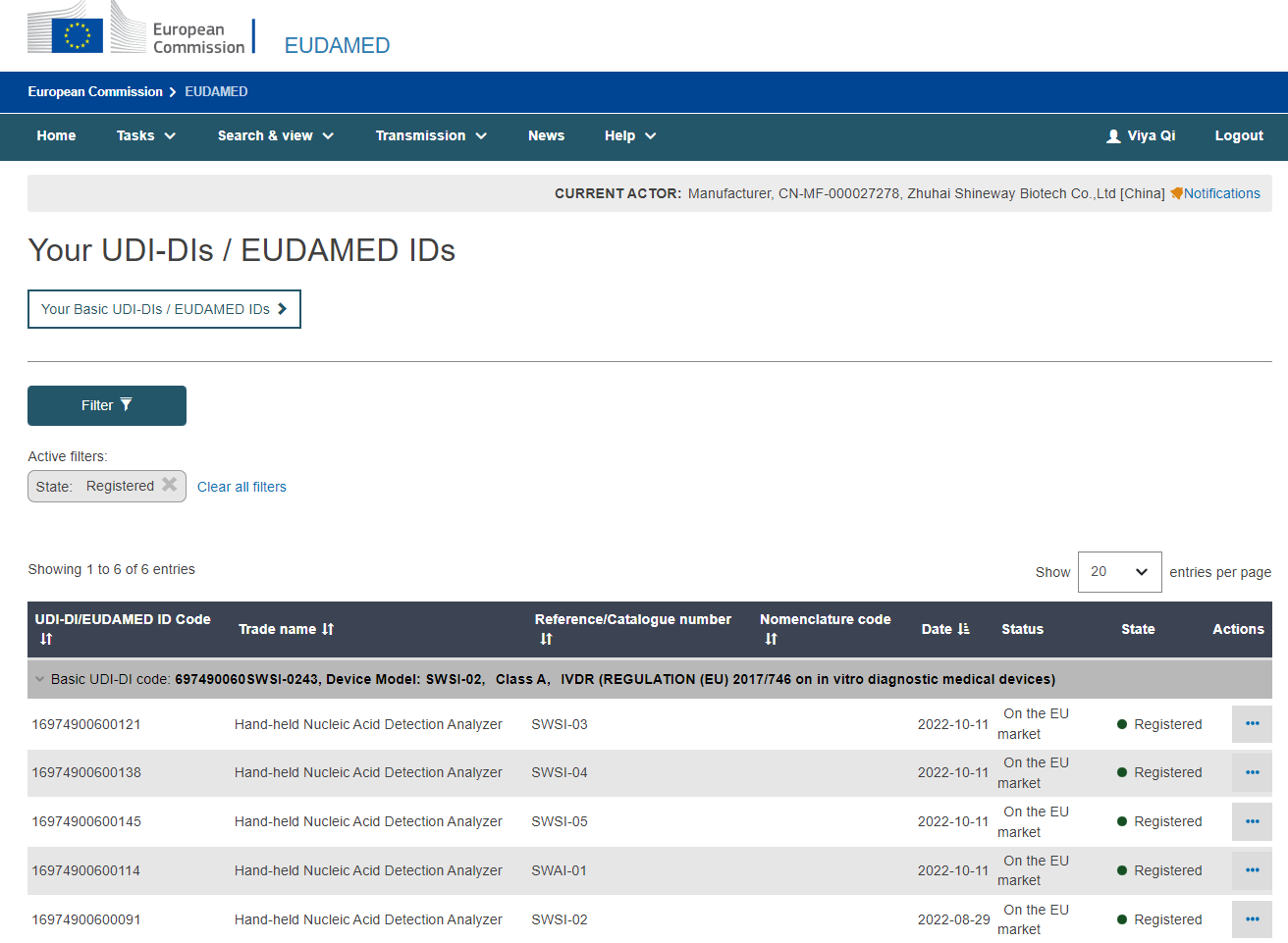
Task: Open the Notifications link
Action: 1221,193
